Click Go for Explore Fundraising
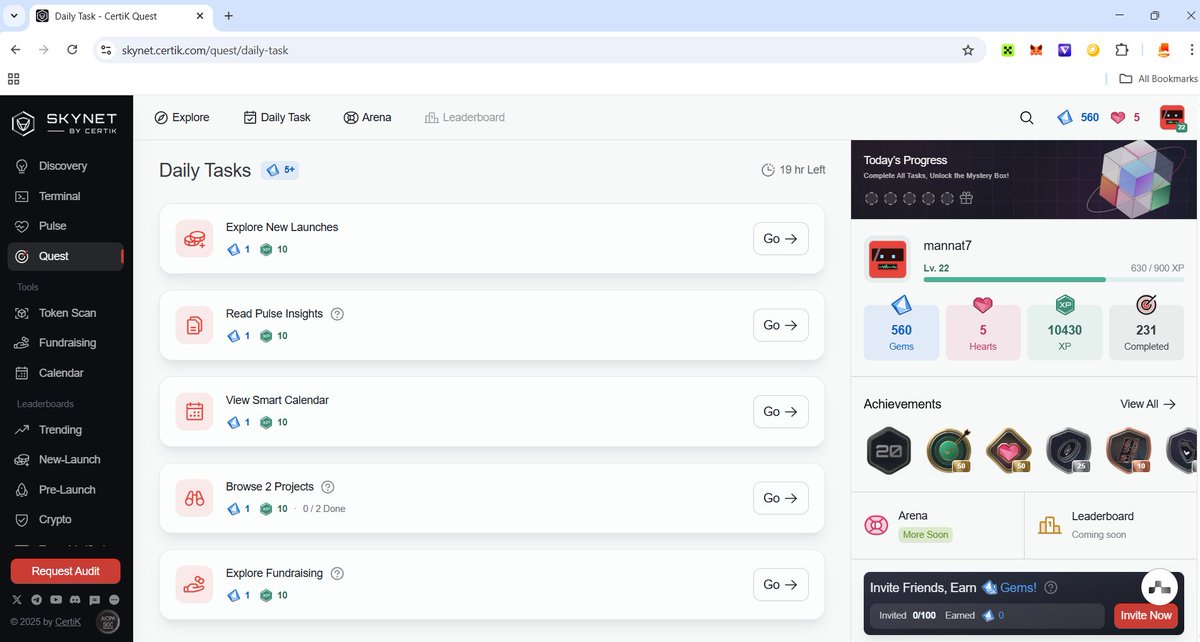The image size is (1200, 642). (781, 584)
